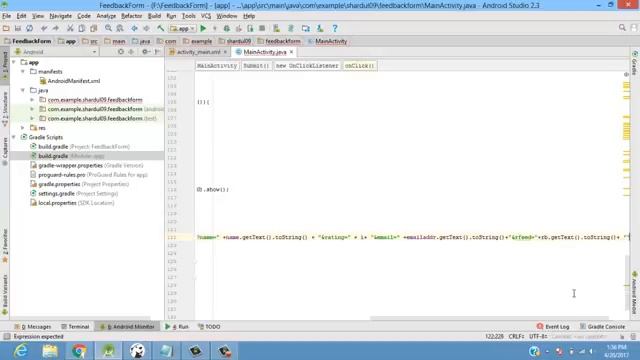Image resolution: width=640 pixels, height=360 pixels.
Task: Click the Debug app bug icon
Action: point(227,28)
